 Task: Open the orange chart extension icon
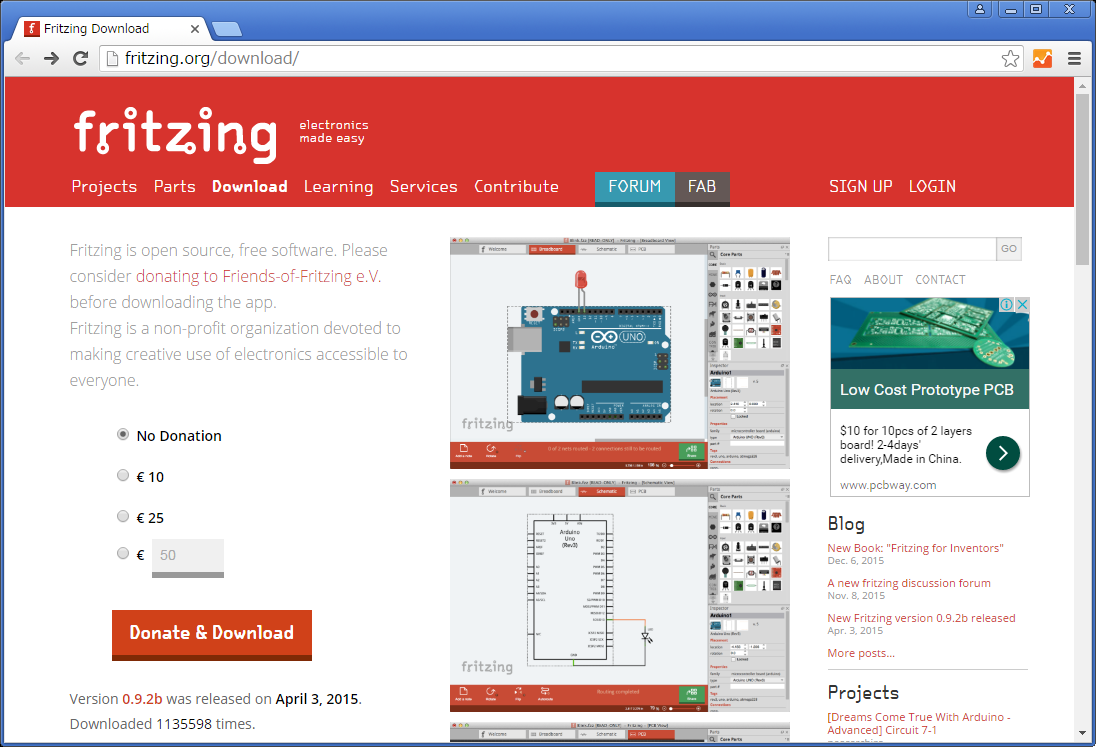1042,59
